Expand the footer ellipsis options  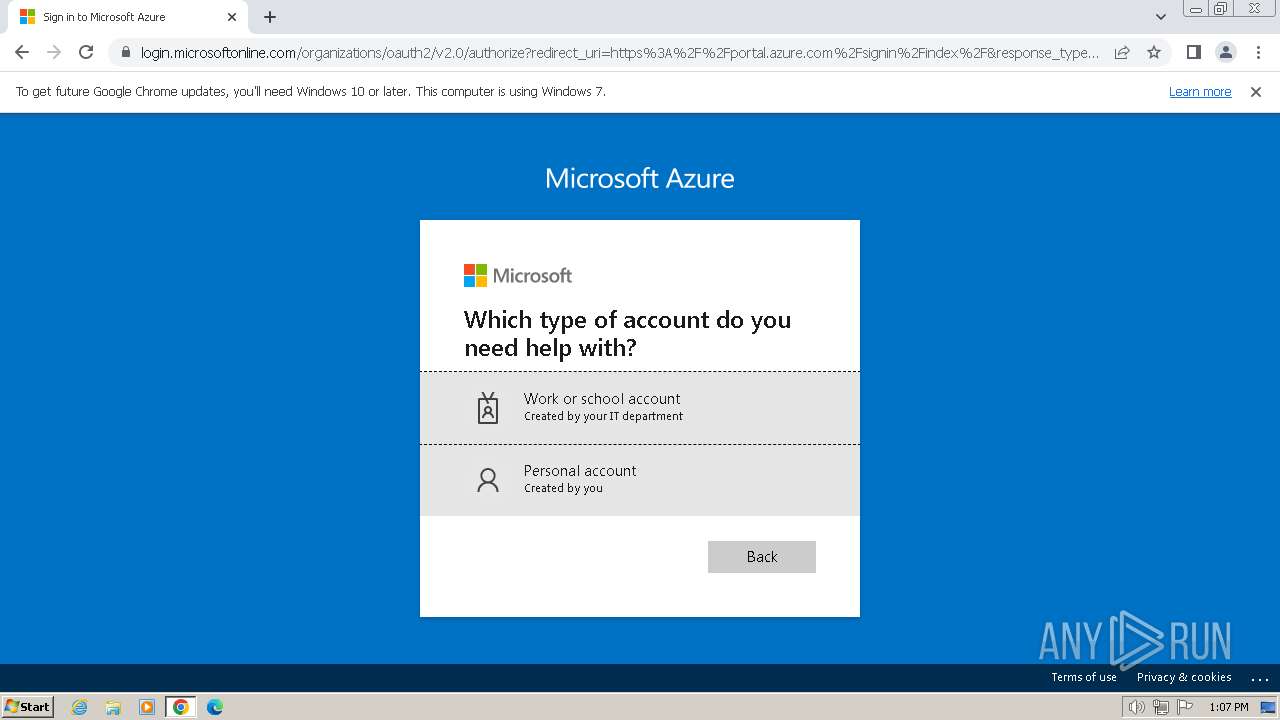(x=1259, y=678)
